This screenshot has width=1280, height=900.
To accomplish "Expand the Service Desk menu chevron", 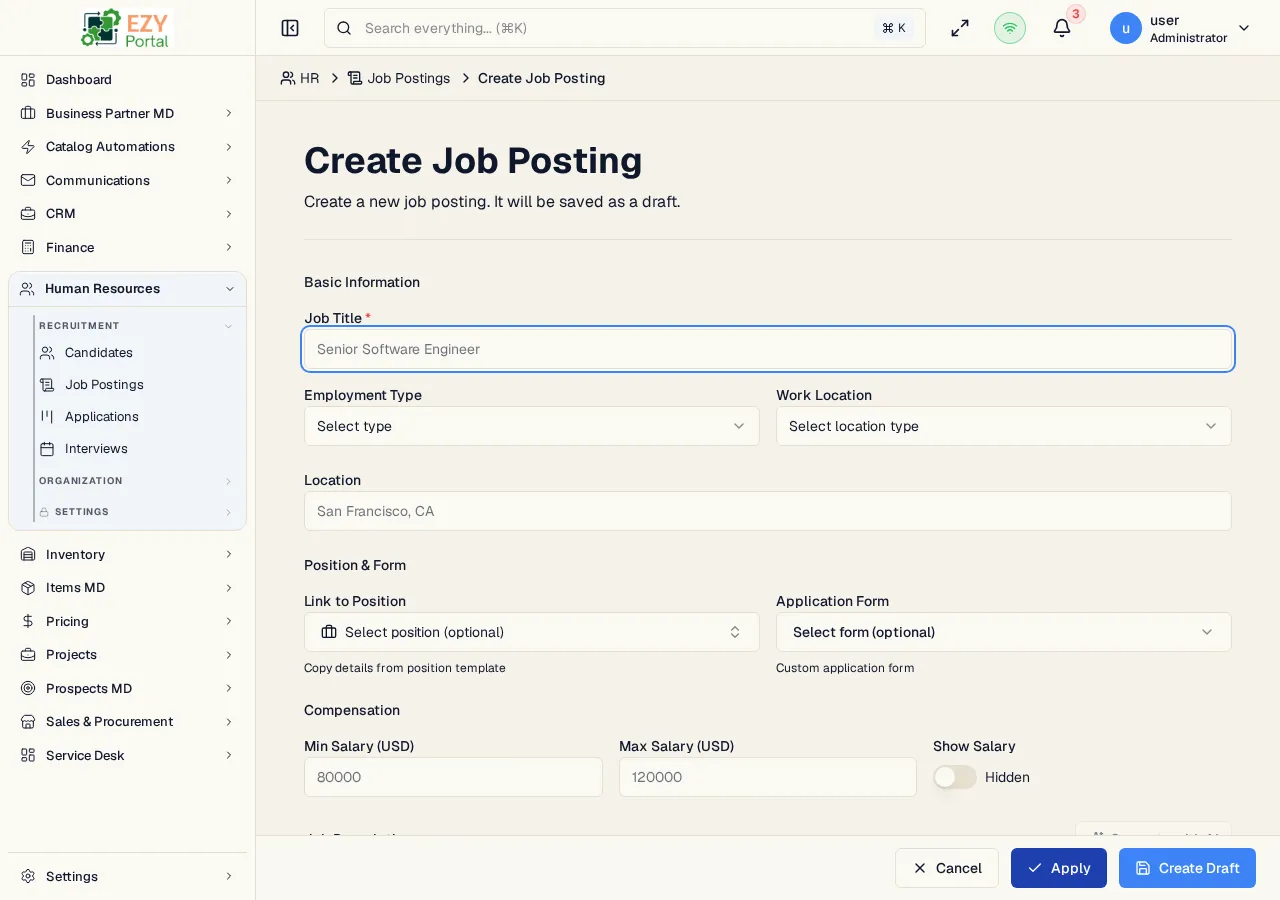I will 229,755.
